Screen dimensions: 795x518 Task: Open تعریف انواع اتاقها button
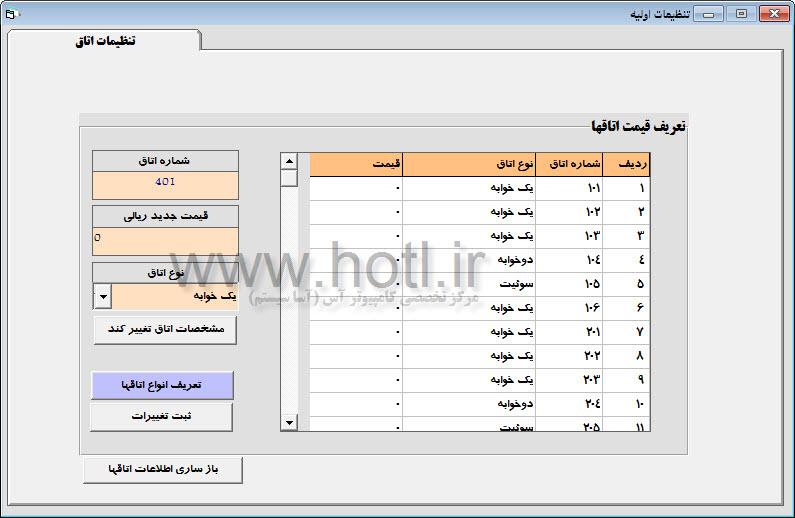click(162, 385)
